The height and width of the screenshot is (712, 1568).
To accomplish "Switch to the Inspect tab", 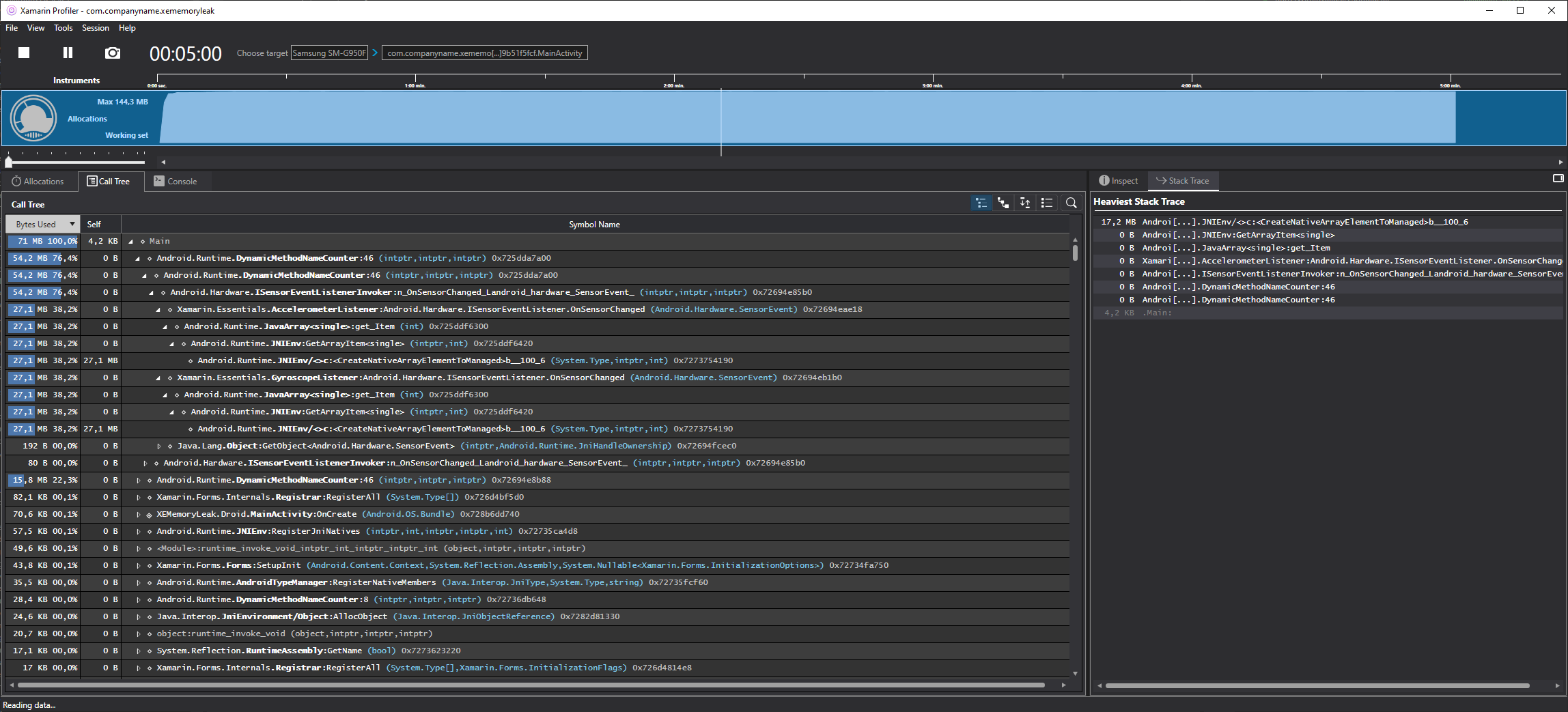I will [1118, 180].
